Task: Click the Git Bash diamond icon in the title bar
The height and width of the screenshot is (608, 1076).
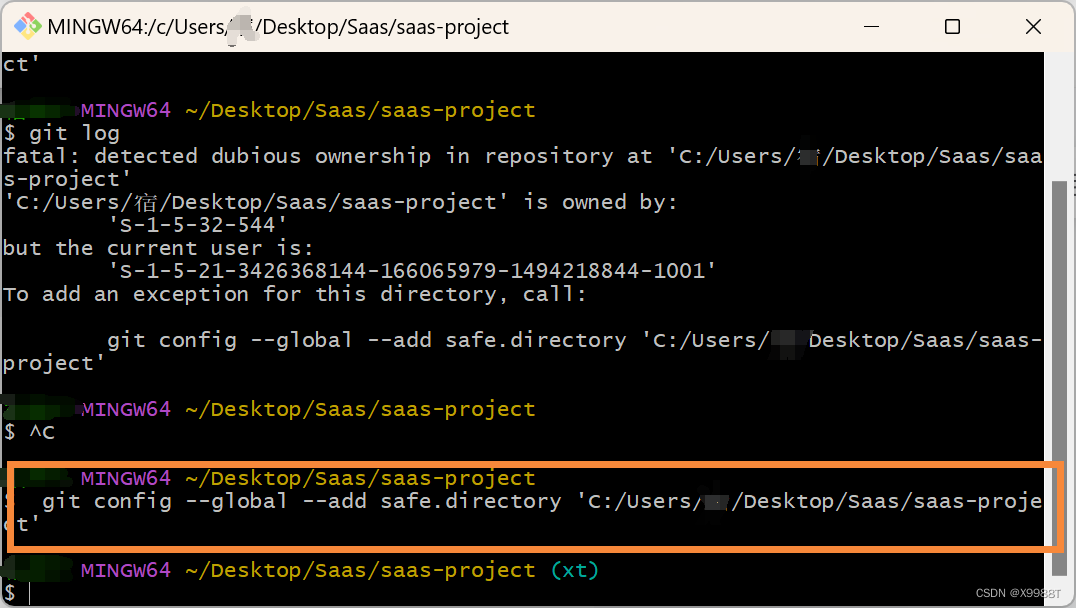Action: pos(28,26)
